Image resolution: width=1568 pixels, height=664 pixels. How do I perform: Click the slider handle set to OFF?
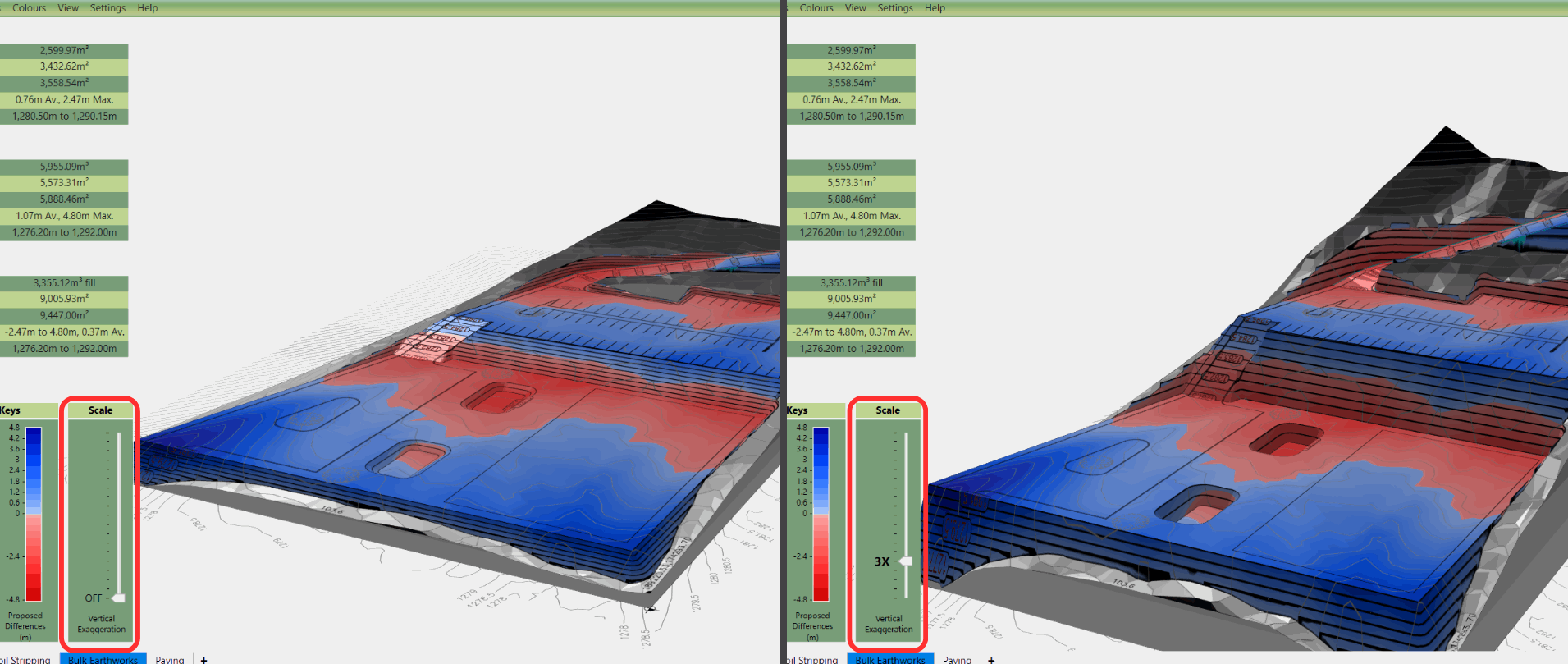119,598
